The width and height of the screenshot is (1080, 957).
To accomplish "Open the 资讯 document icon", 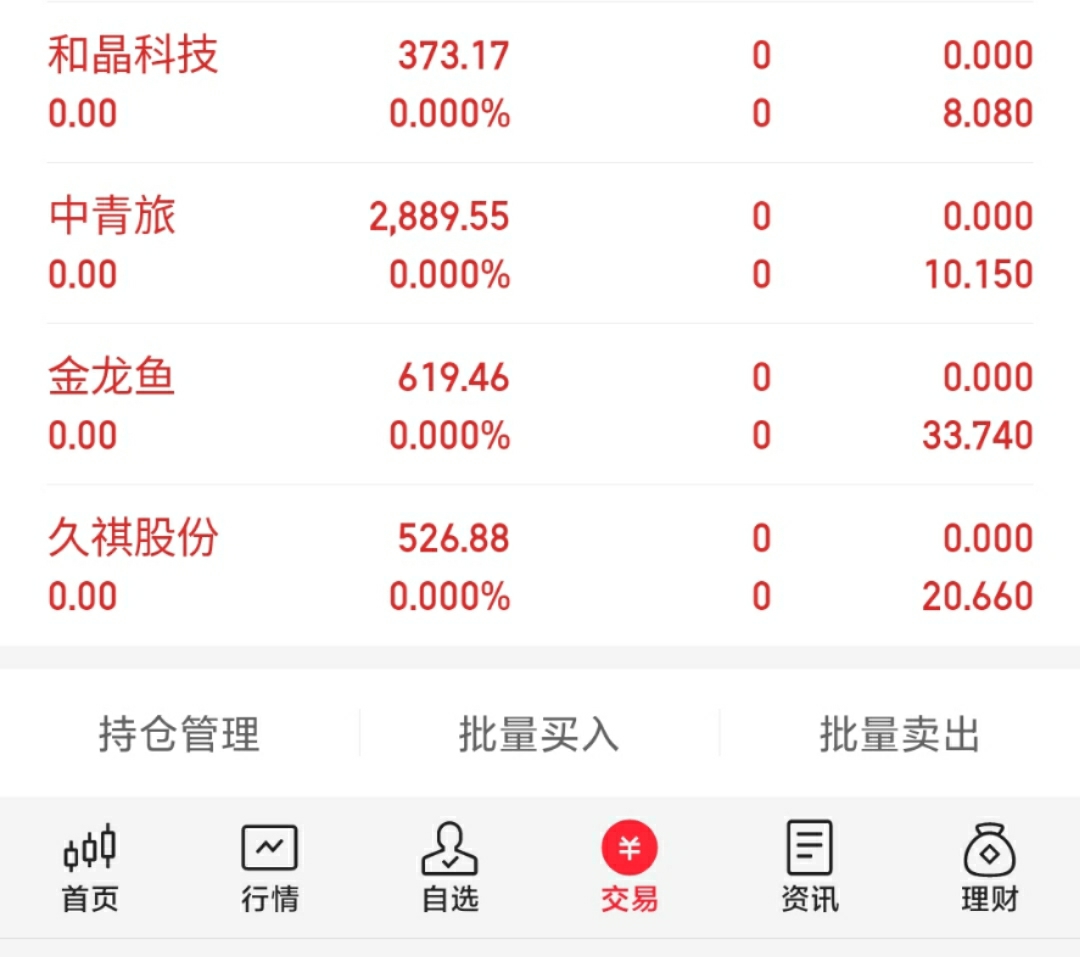I will pos(809,847).
